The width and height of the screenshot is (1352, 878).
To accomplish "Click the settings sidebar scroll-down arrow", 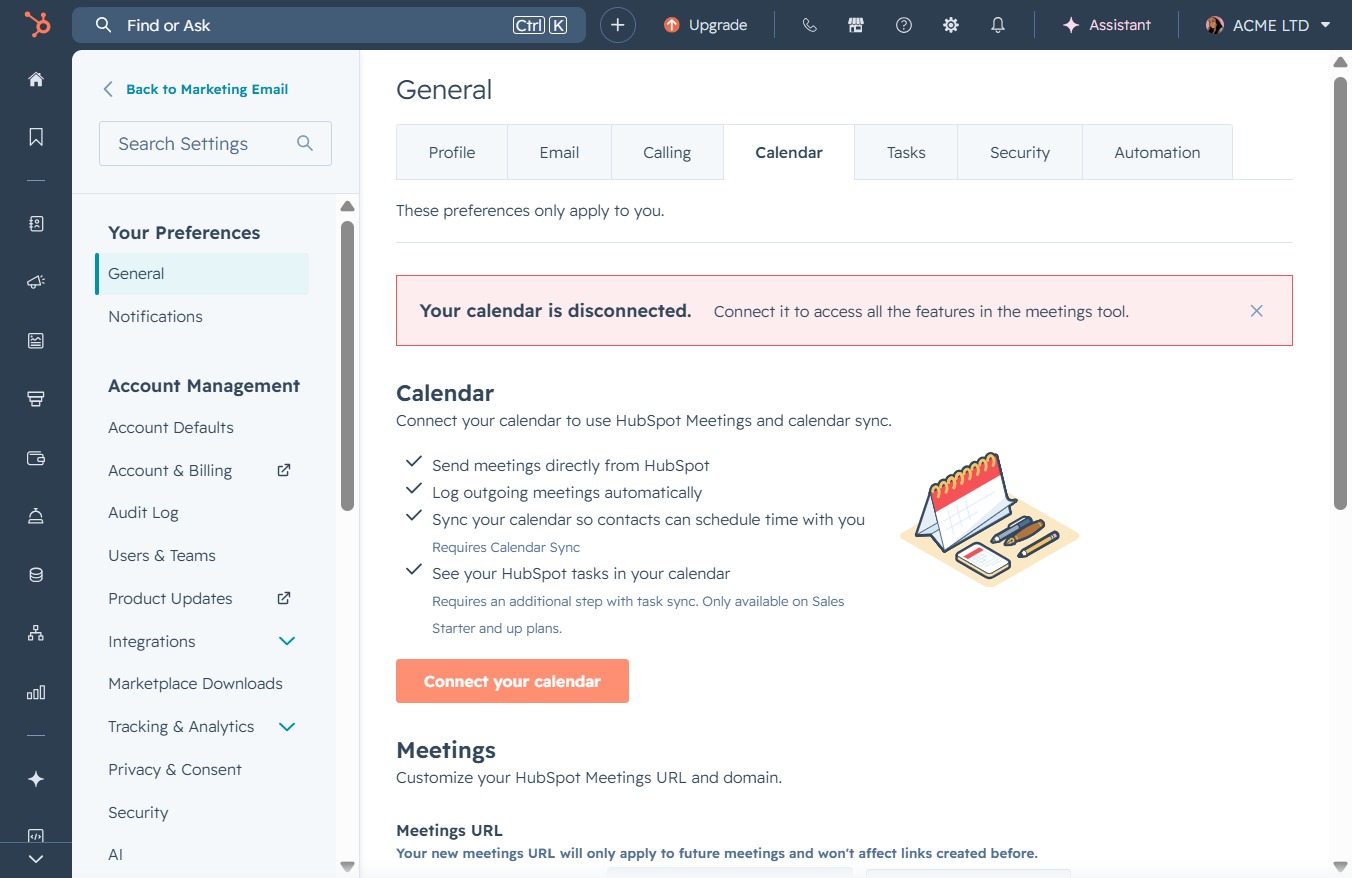I will [347, 866].
